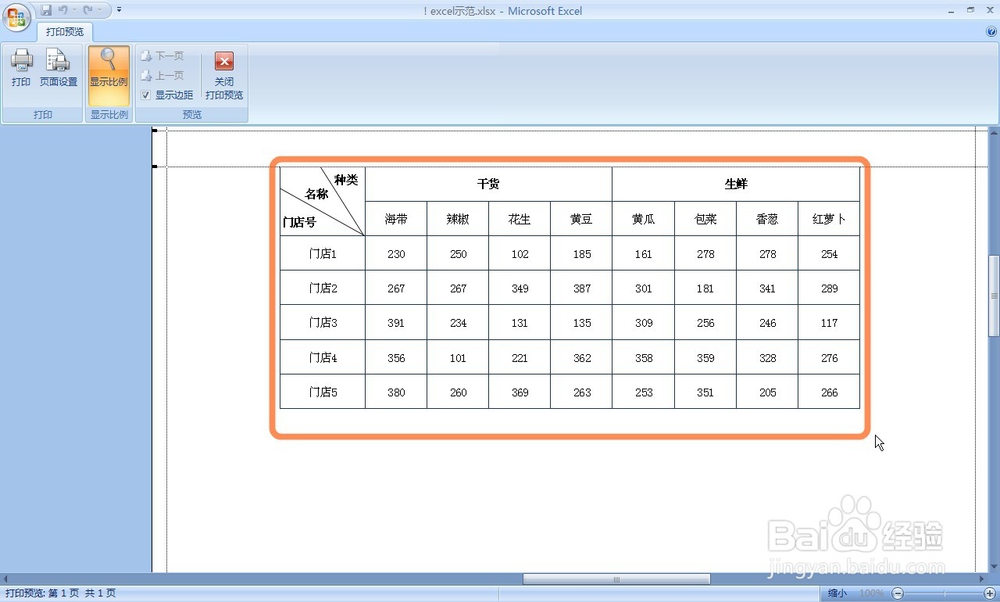
Task: Click the 红萝卜 column header
Action: (829, 219)
